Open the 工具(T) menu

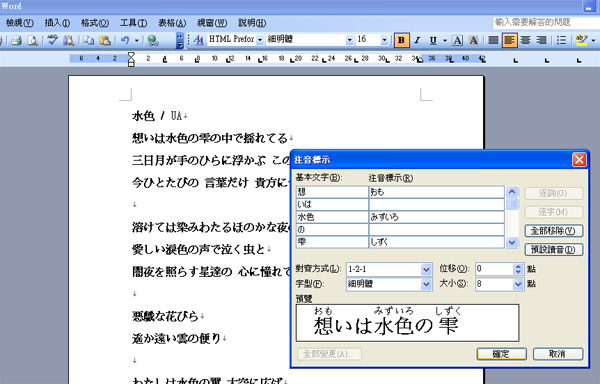point(133,23)
